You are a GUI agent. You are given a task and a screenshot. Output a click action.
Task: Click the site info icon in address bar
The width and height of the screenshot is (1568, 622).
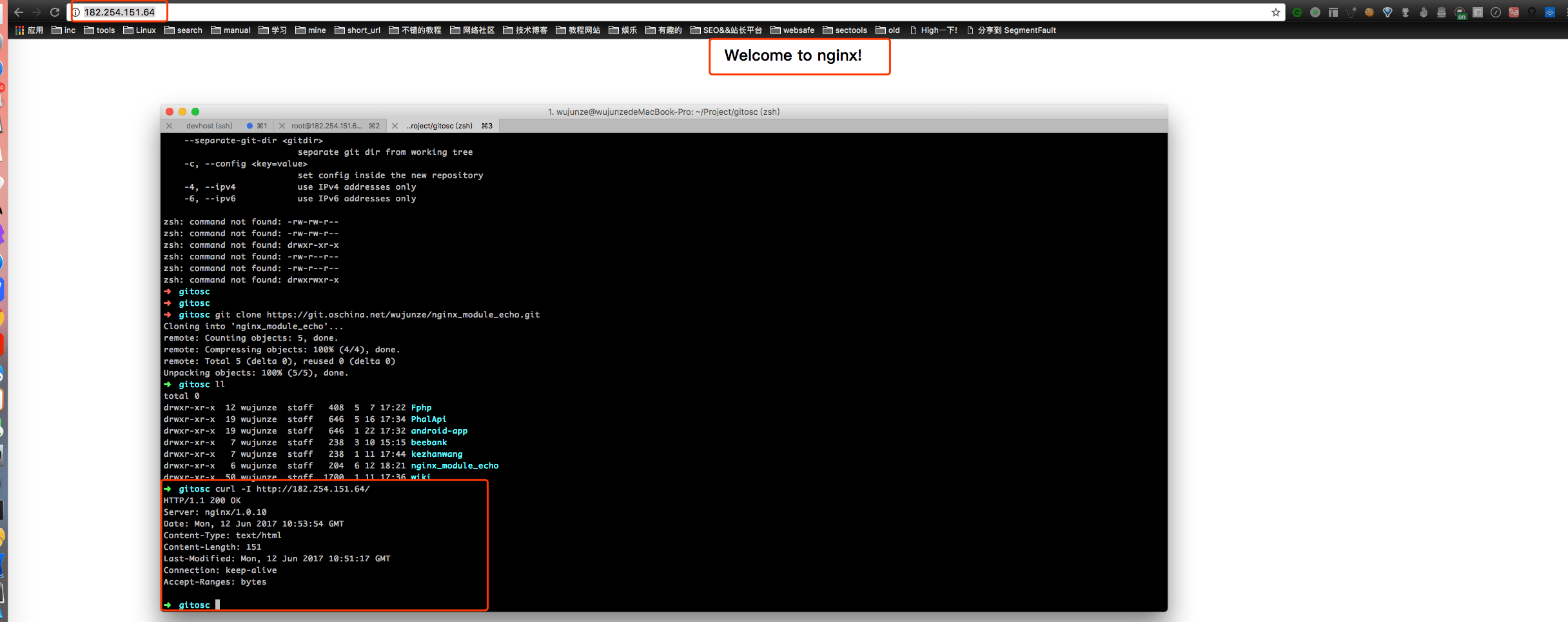point(76,12)
